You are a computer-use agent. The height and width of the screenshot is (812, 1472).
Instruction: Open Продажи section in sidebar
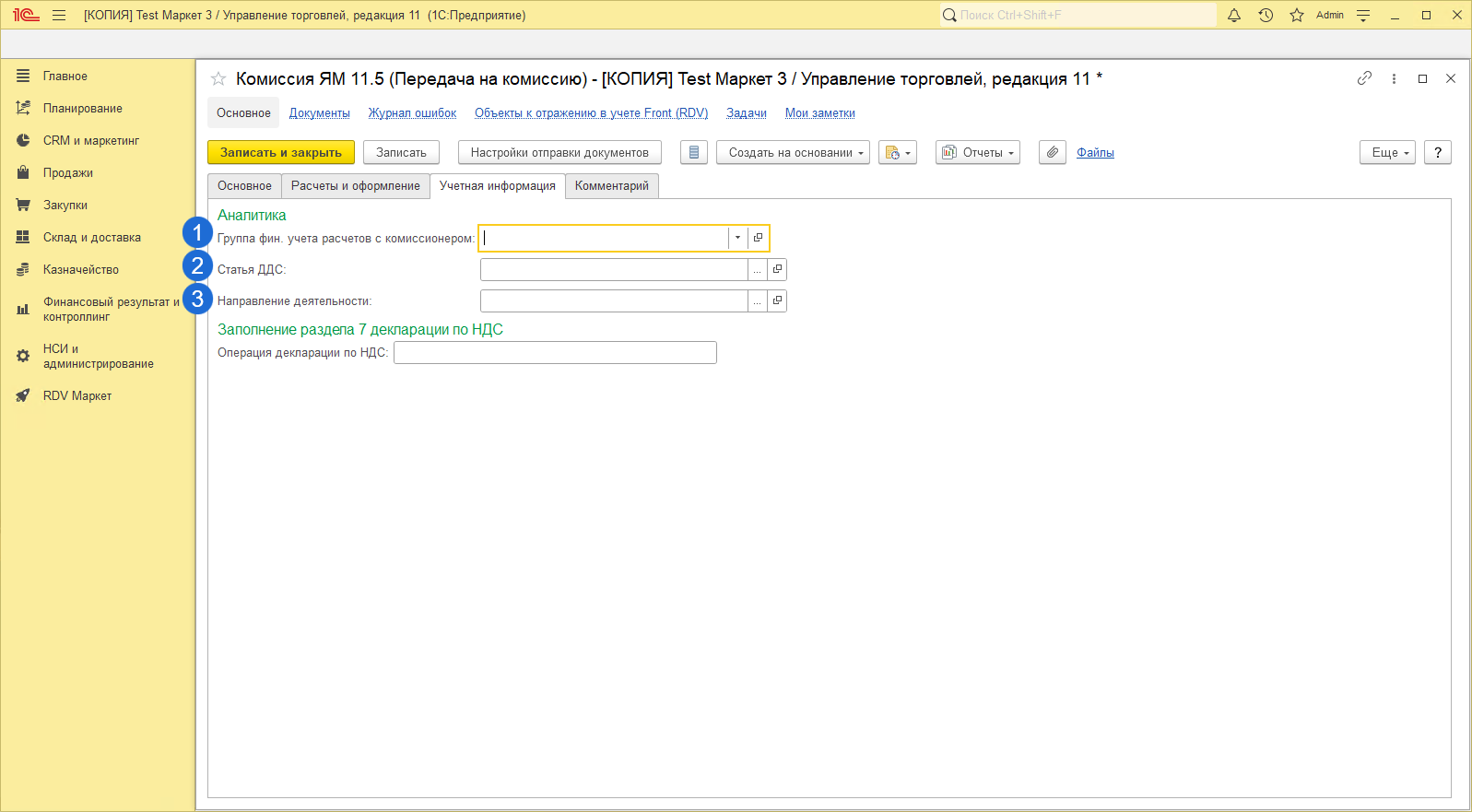pos(67,173)
